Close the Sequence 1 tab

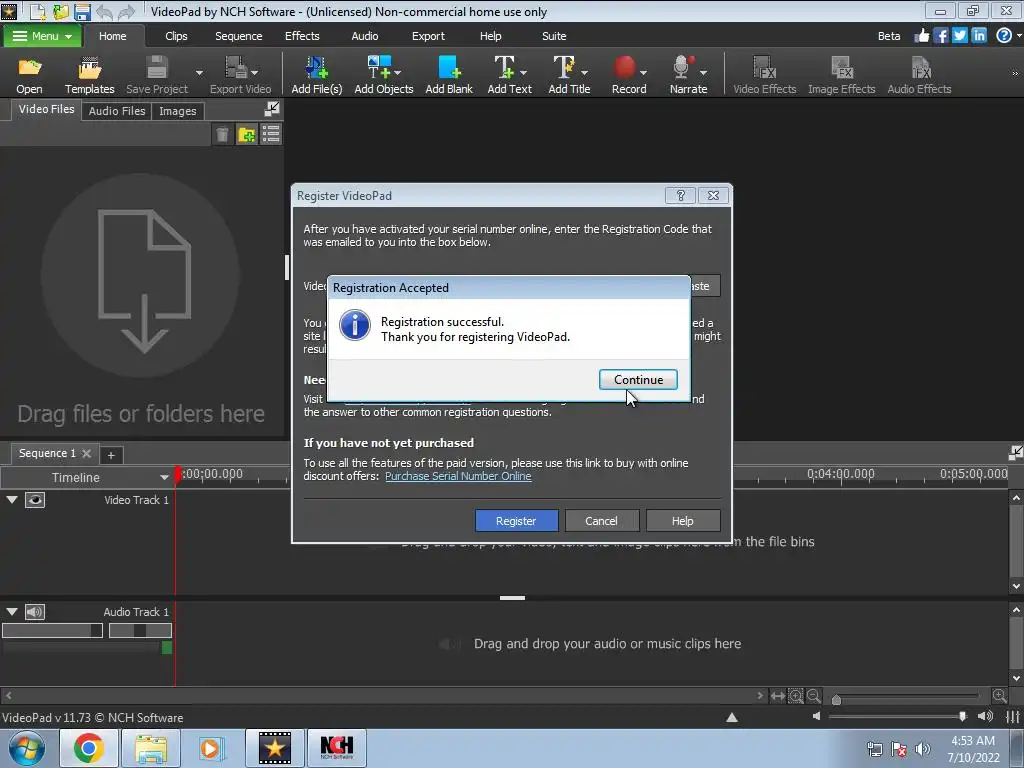pos(86,453)
